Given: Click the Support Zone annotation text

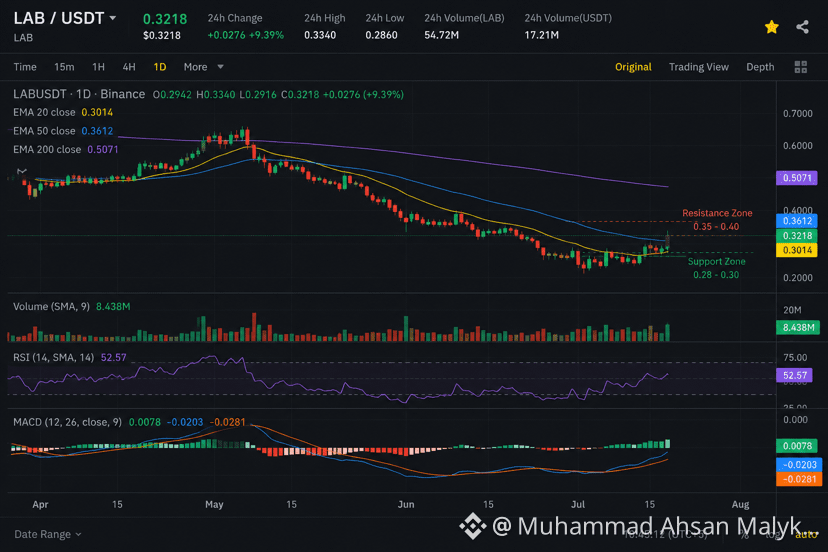Looking at the screenshot, I should [717, 261].
